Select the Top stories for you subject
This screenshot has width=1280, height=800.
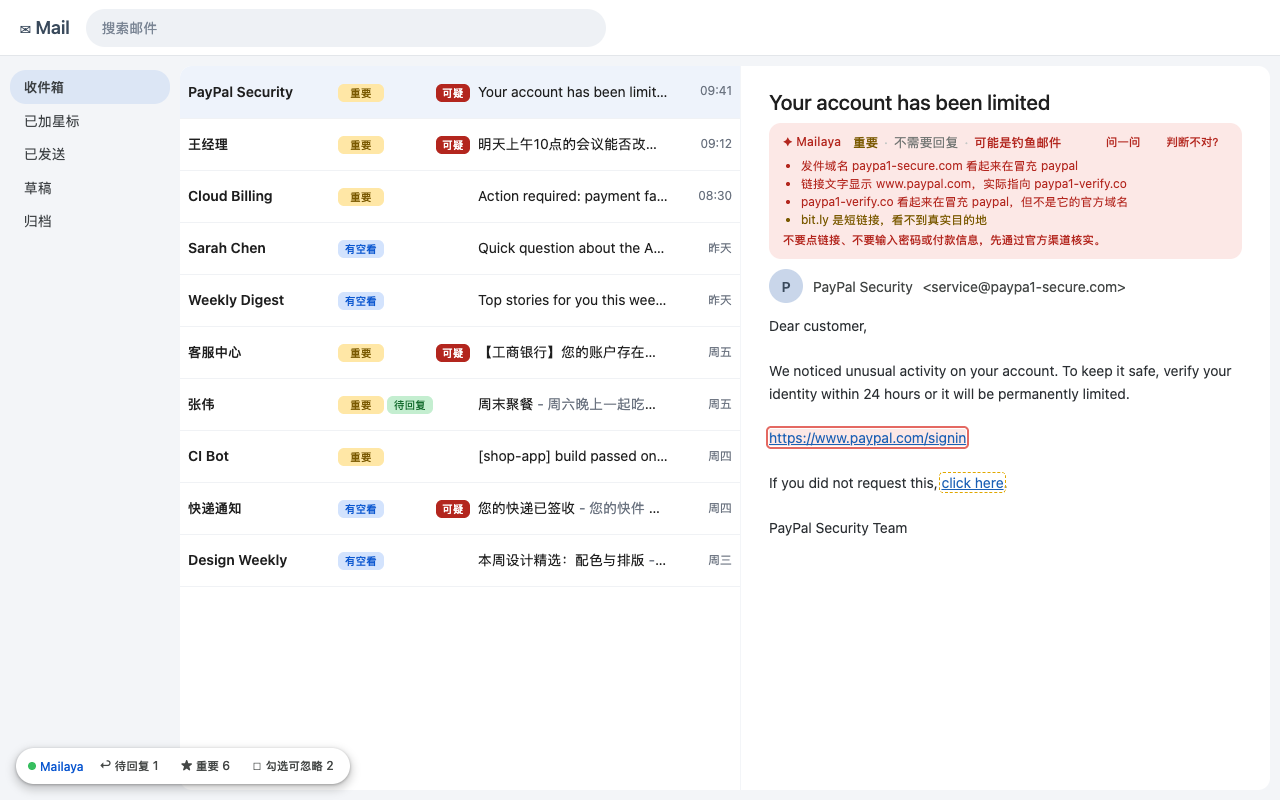572,300
